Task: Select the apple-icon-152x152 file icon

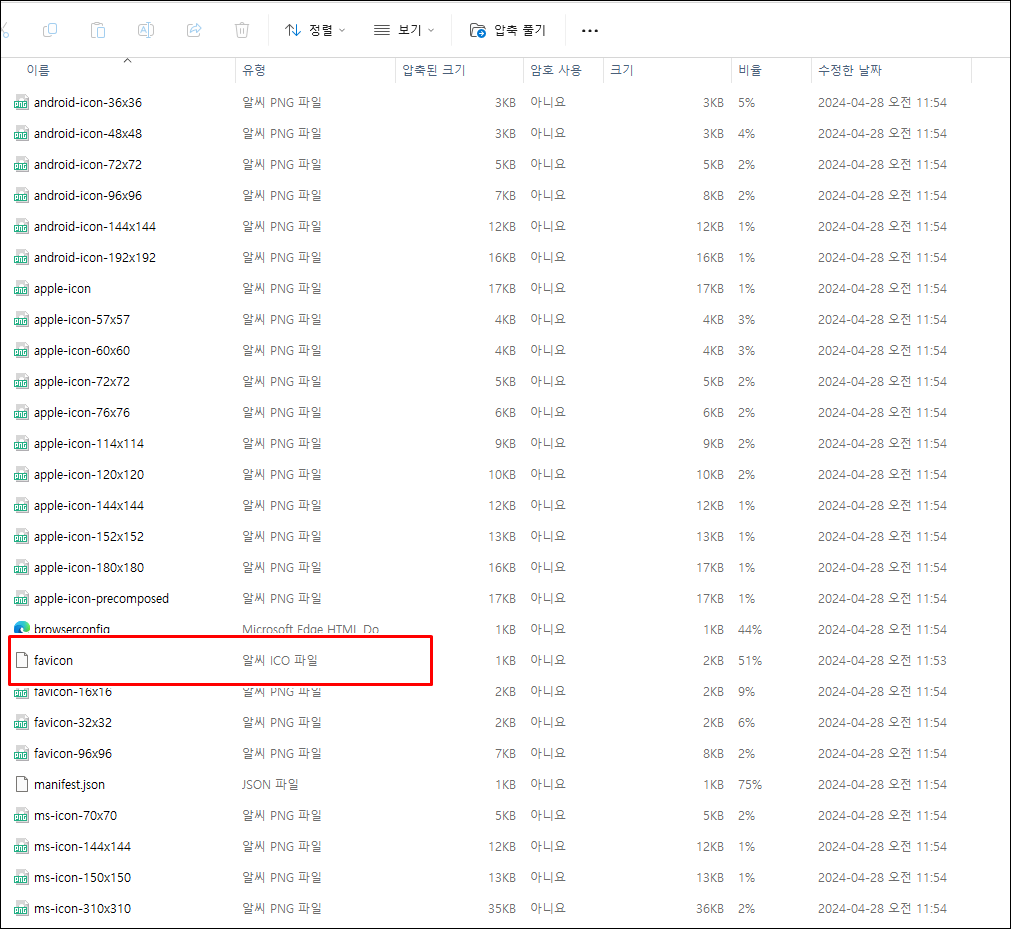Action: pyautogui.click(x=21, y=536)
